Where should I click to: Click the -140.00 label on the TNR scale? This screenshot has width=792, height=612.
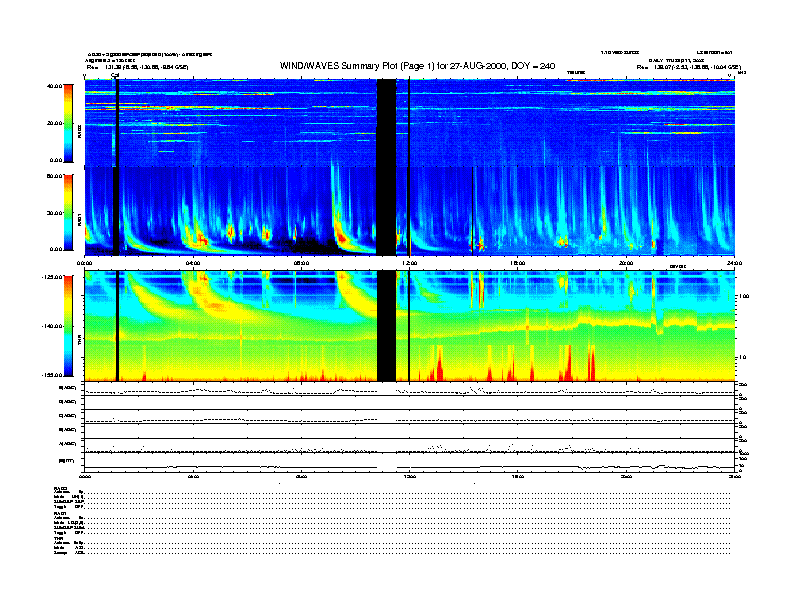tap(52, 326)
